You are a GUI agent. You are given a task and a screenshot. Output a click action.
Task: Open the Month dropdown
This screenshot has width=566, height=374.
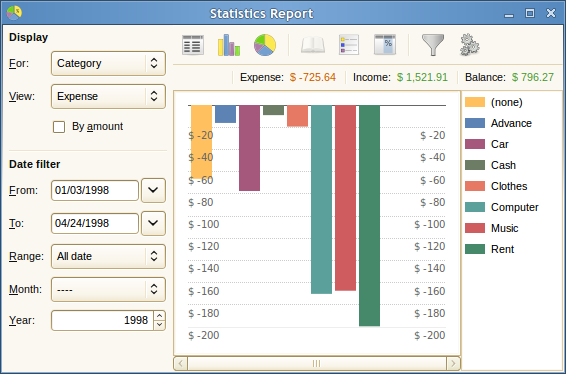coord(108,289)
